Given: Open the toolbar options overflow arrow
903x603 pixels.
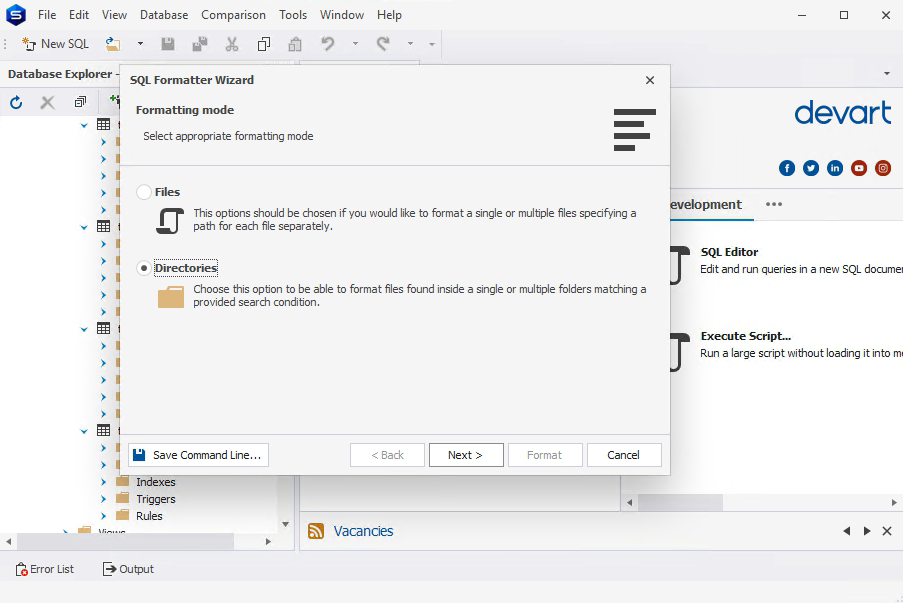Looking at the screenshot, I should click(x=432, y=44).
